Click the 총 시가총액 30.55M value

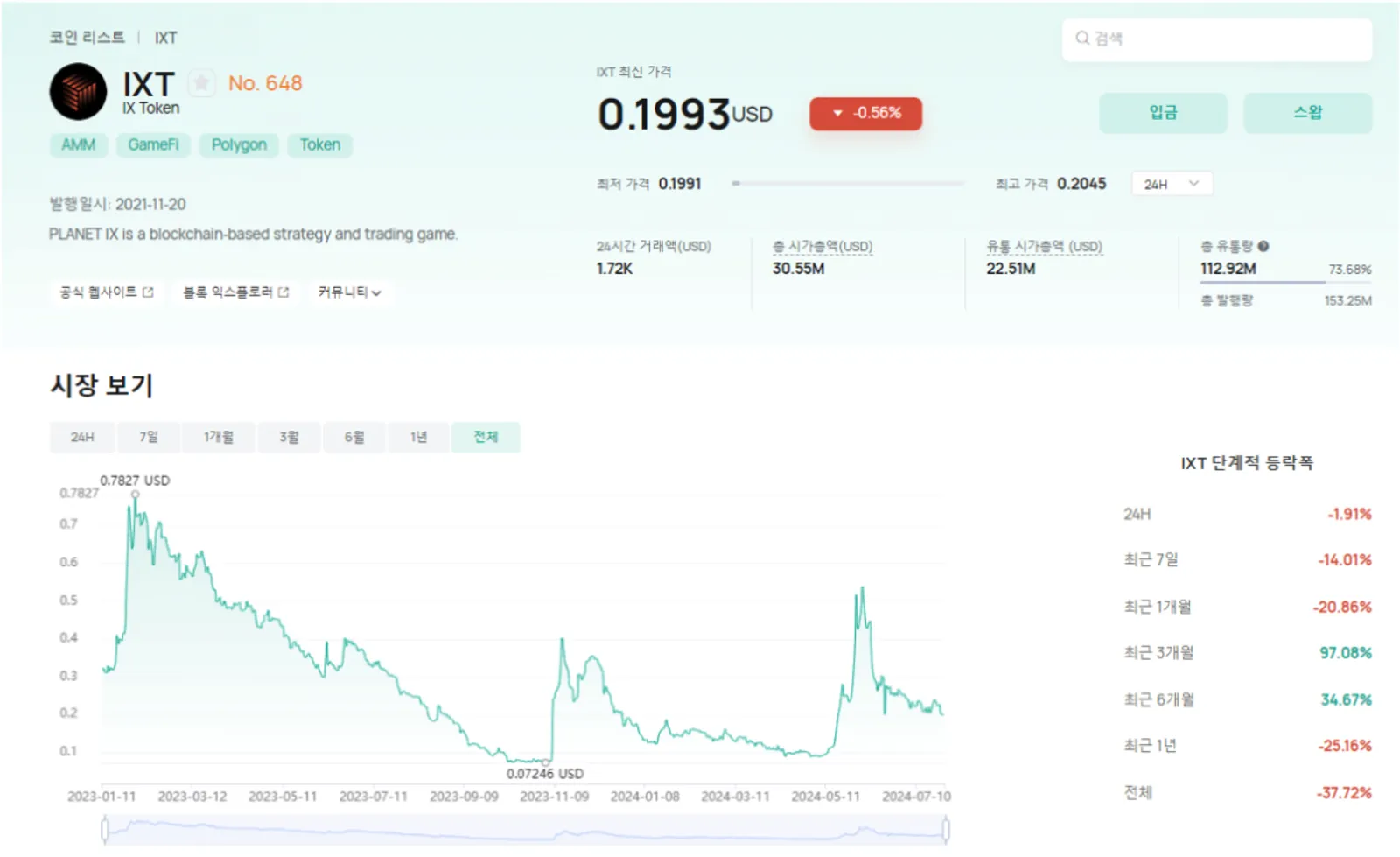pyautogui.click(x=798, y=269)
